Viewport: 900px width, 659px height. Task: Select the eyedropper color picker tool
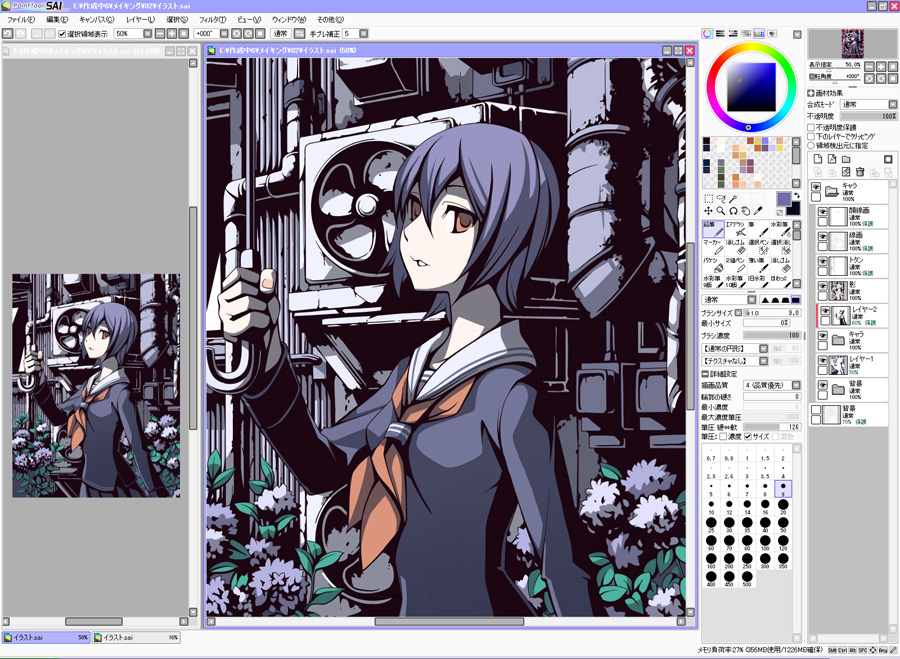(x=758, y=211)
